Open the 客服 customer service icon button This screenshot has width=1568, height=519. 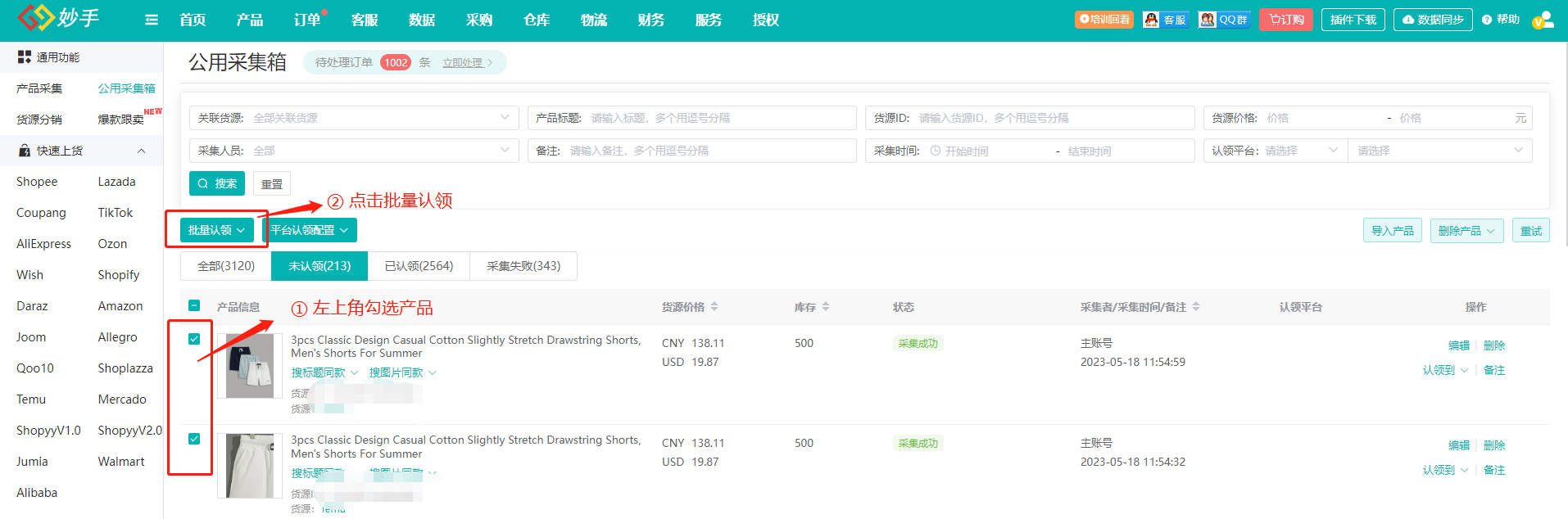click(1165, 20)
